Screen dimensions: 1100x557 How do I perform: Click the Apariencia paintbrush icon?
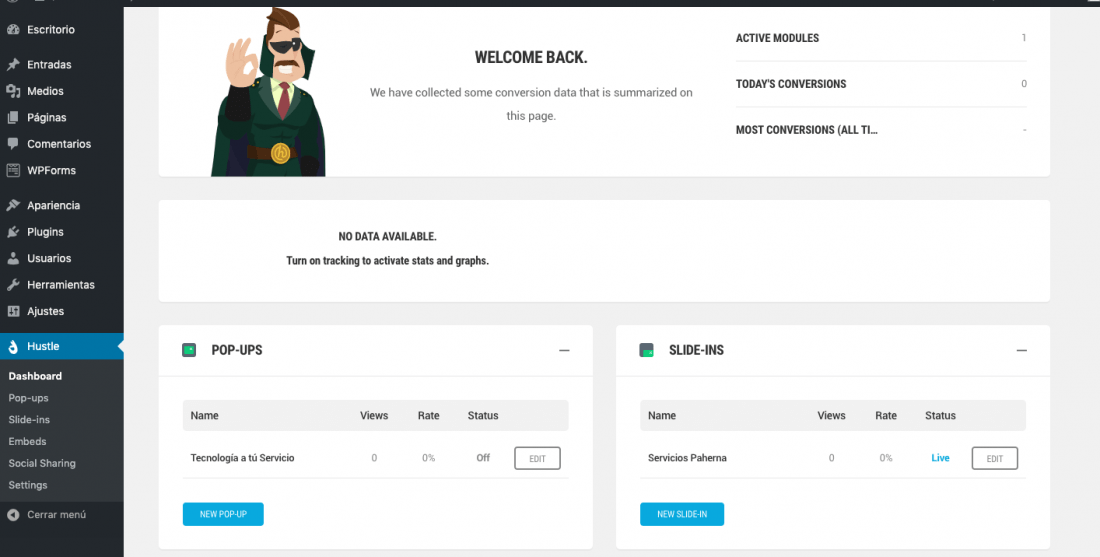(x=13, y=206)
